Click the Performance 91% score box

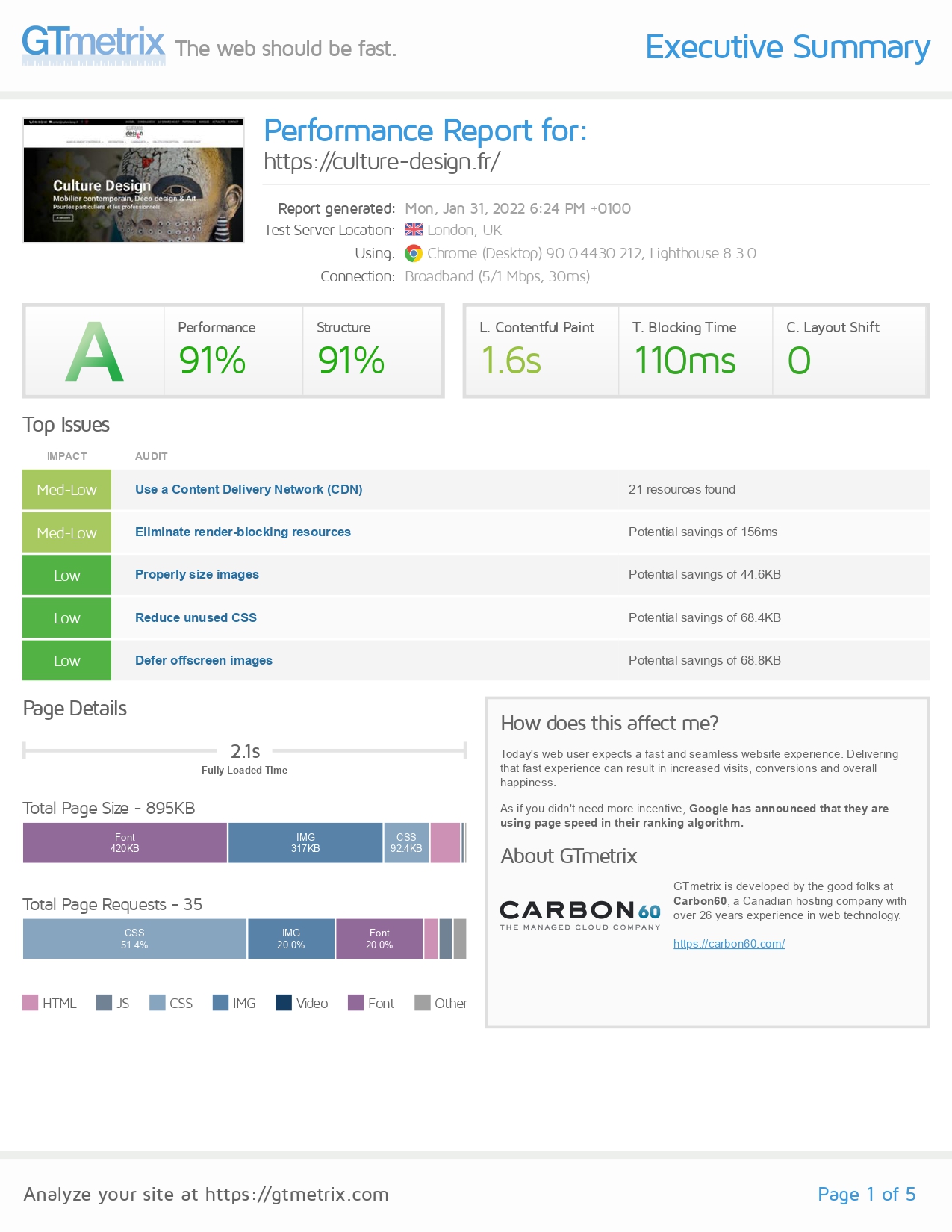pyautogui.click(x=233, y=351)
